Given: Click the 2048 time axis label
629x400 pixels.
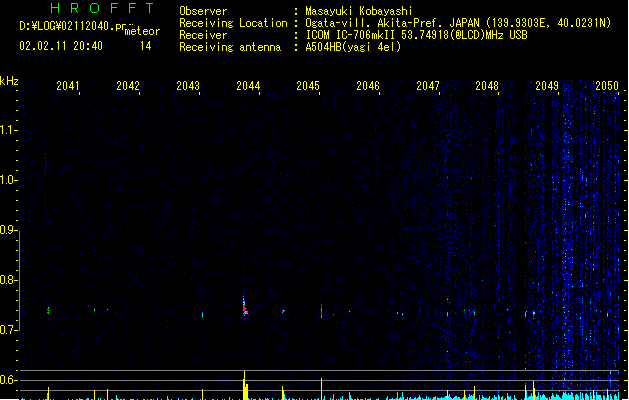Looking at the screenshot, I should coord(487,86).
